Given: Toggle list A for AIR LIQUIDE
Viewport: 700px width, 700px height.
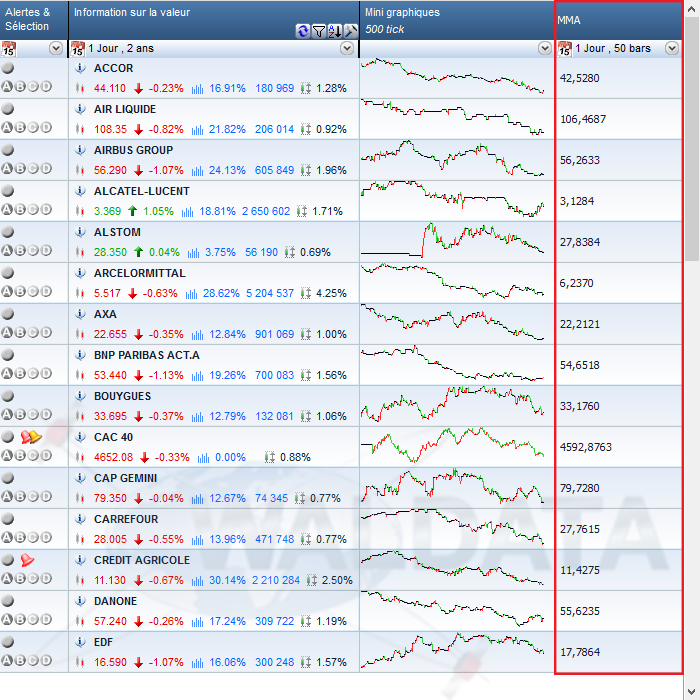Looking at the screenshot, I should [x=7, y=128].
